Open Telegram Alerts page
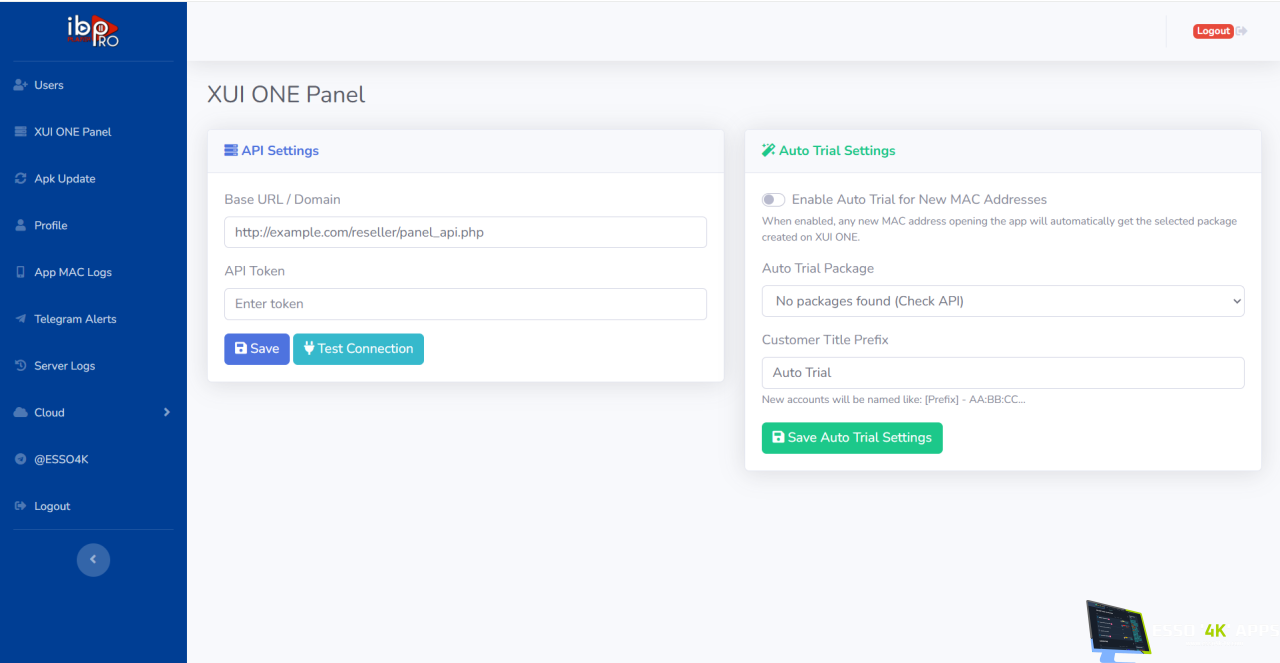1280x663 pixels. 93,319
